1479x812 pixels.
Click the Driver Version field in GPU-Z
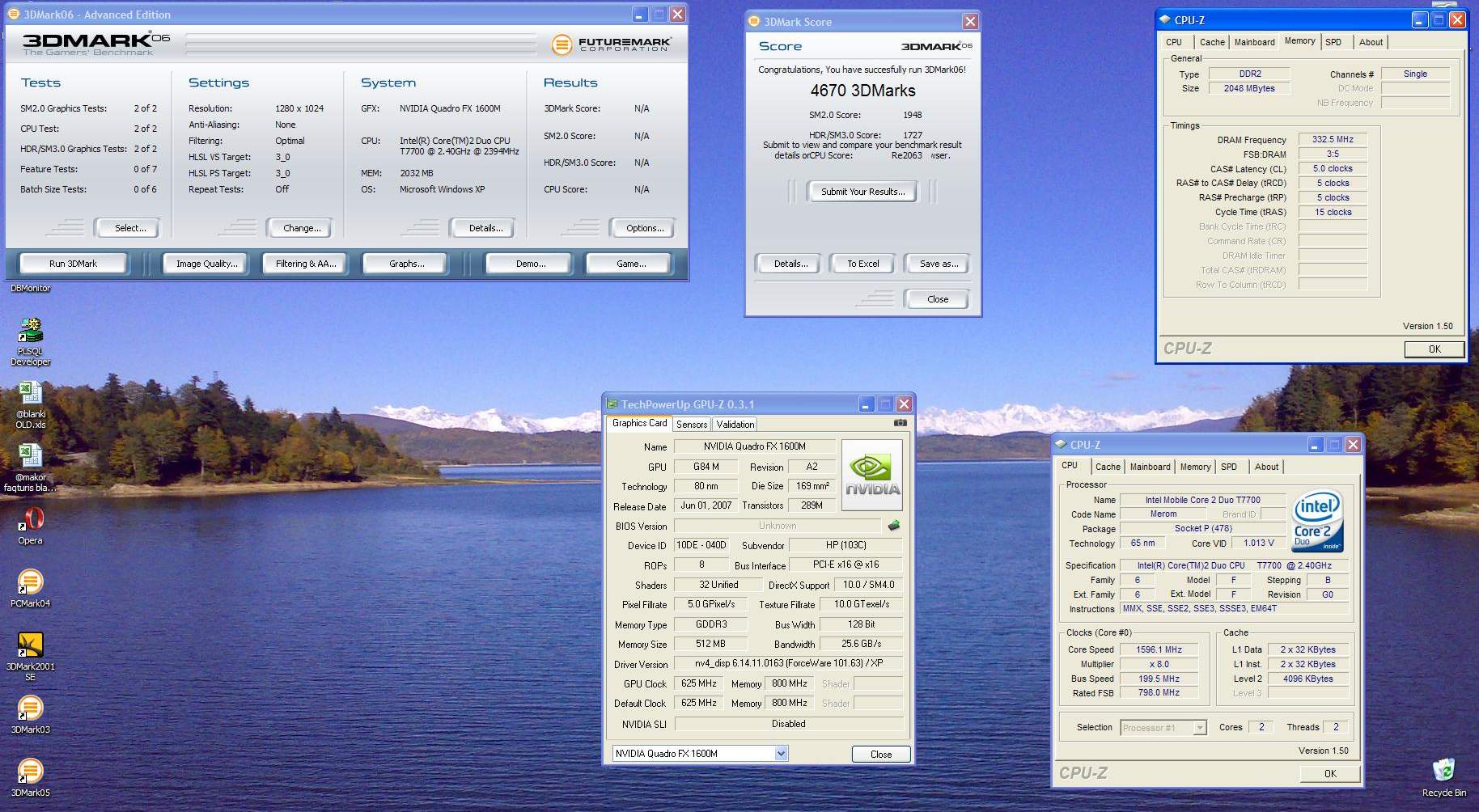coord(788,663)
